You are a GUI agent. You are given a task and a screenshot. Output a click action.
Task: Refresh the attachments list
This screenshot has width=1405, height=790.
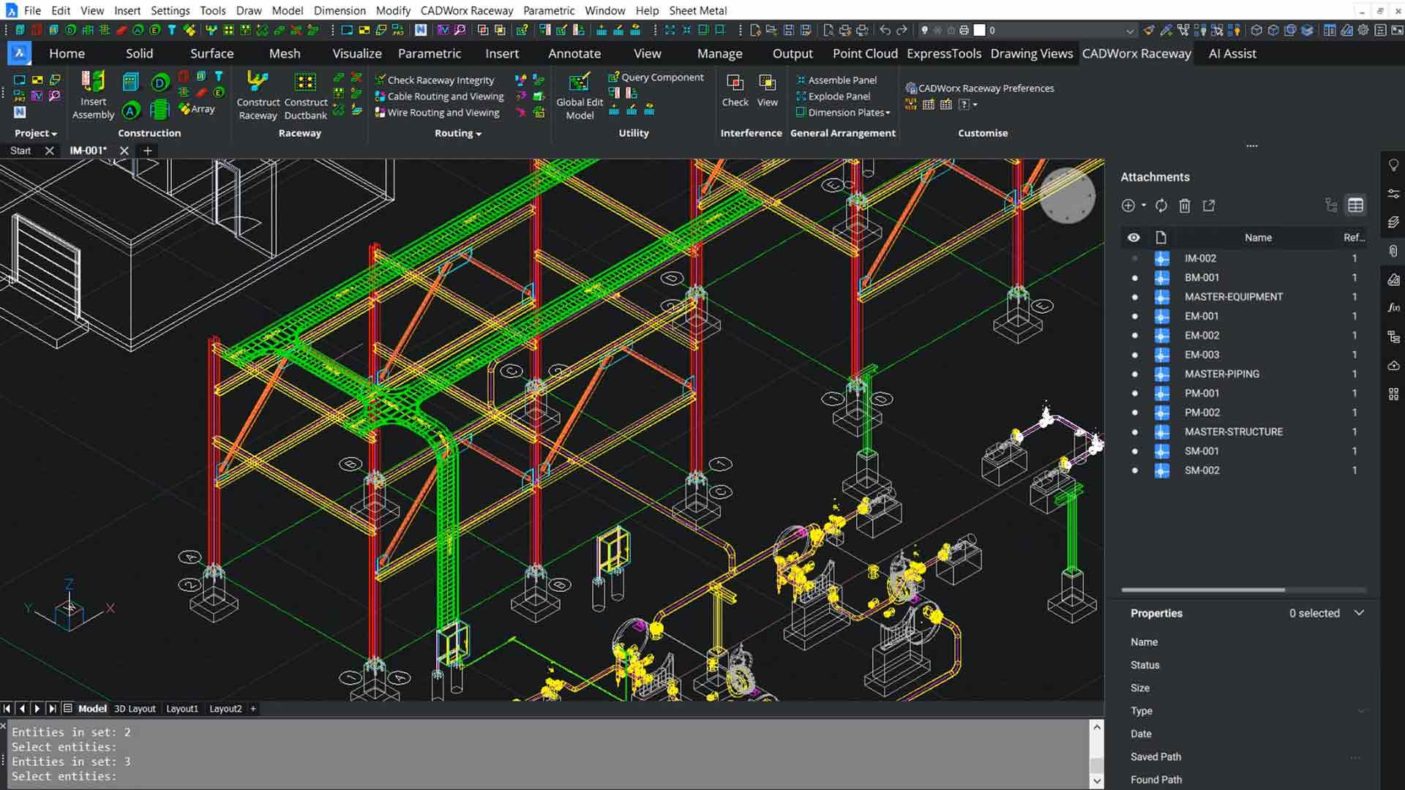[1161, 206]
